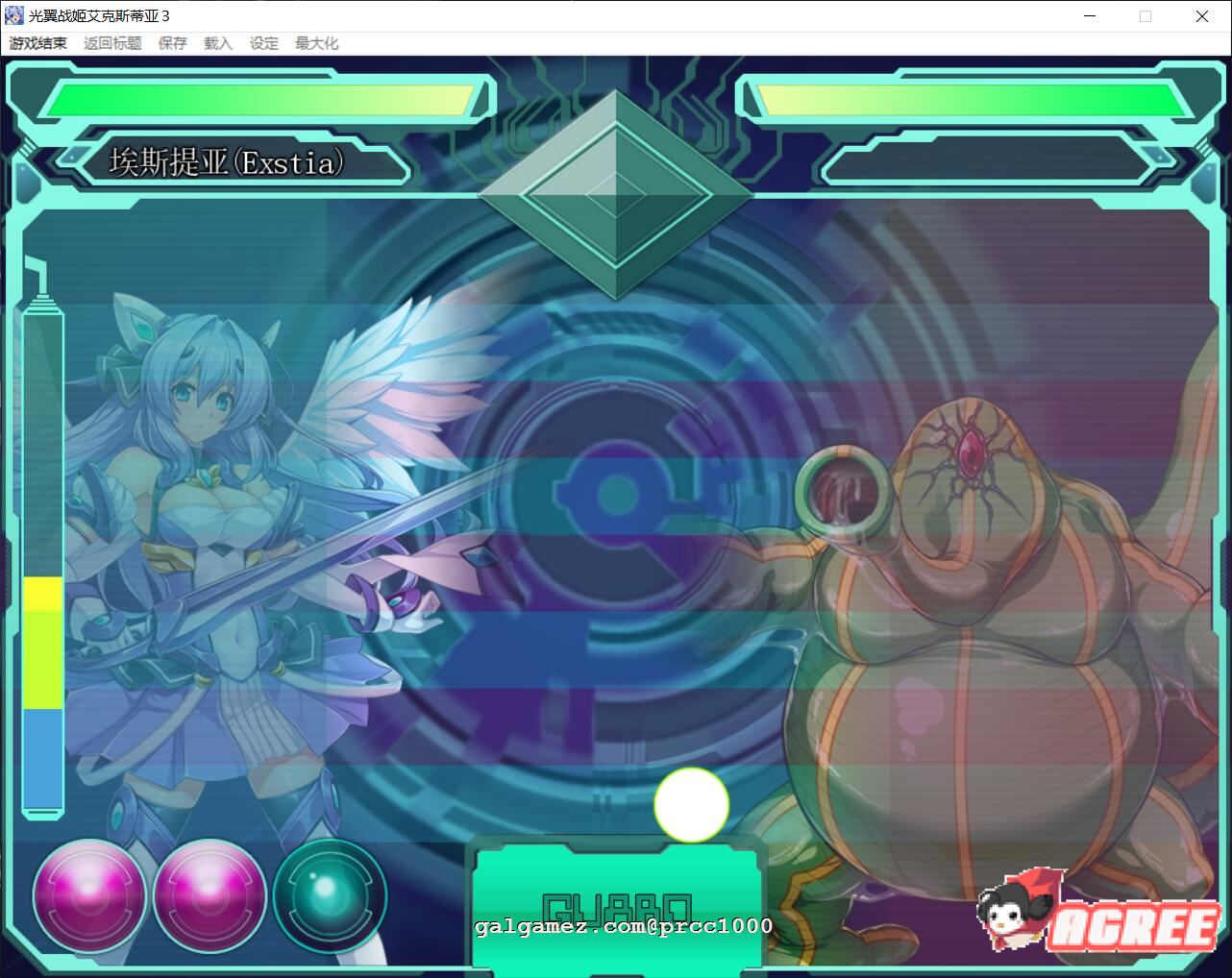Open the 游戏结束 menu
Viewport: 1232px width, 978px height.
click(x=38, y=43)
